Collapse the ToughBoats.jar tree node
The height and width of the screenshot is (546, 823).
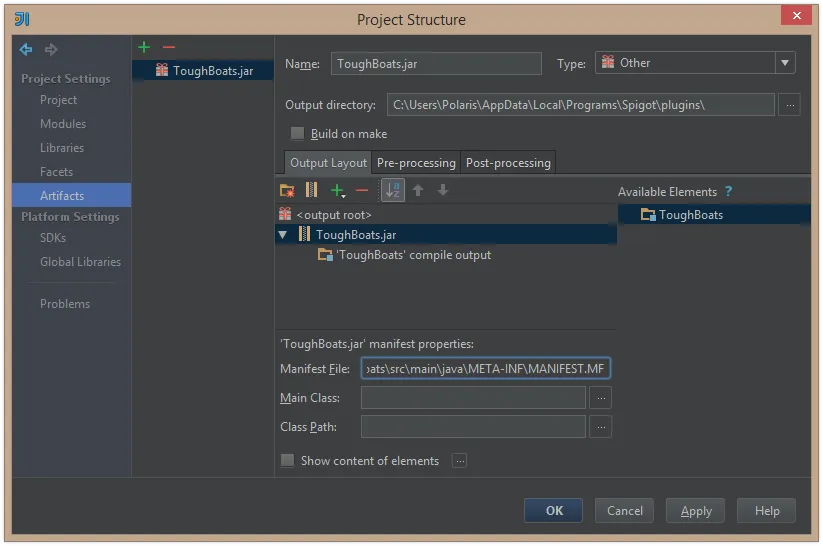click(283, 235)
